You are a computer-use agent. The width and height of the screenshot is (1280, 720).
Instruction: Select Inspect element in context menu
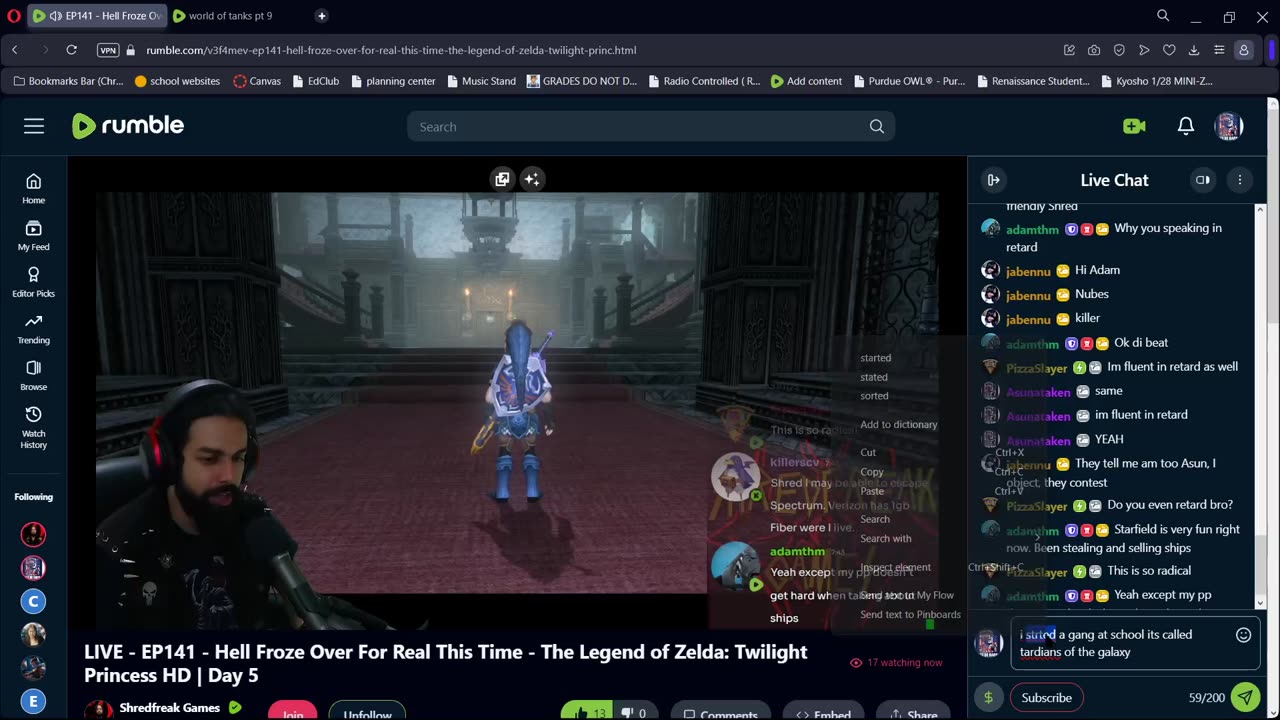(895, 567)
